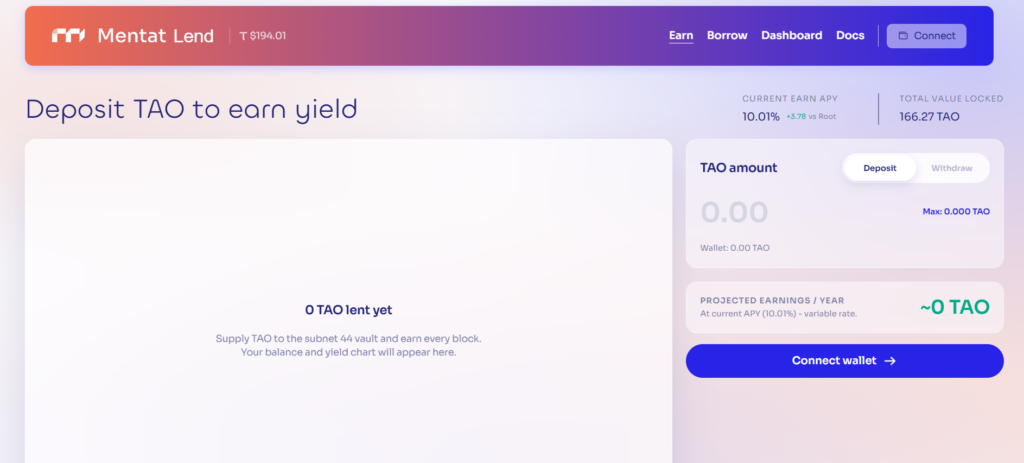Click the Mentat Lend brand name
This screenshot has width=1024, height=463.
pos(155,36)
